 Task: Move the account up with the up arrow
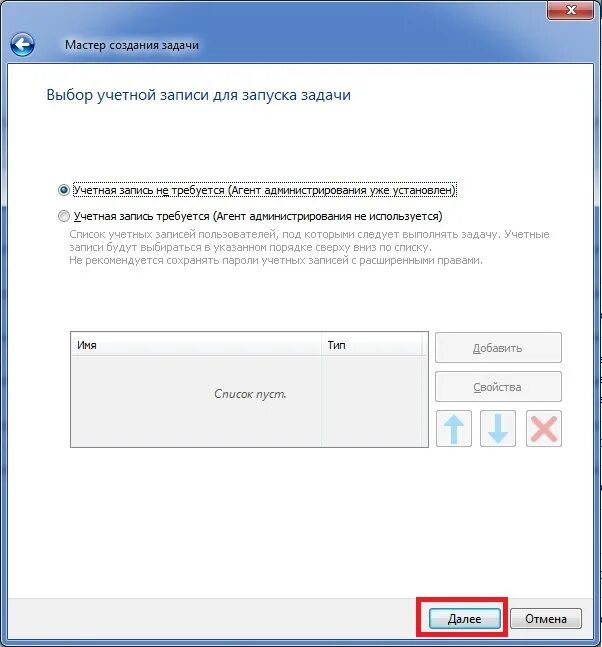coord(453,428)
